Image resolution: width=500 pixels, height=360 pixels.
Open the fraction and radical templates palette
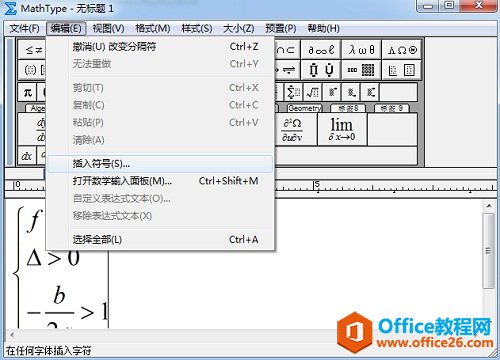(x=313, y=92)
